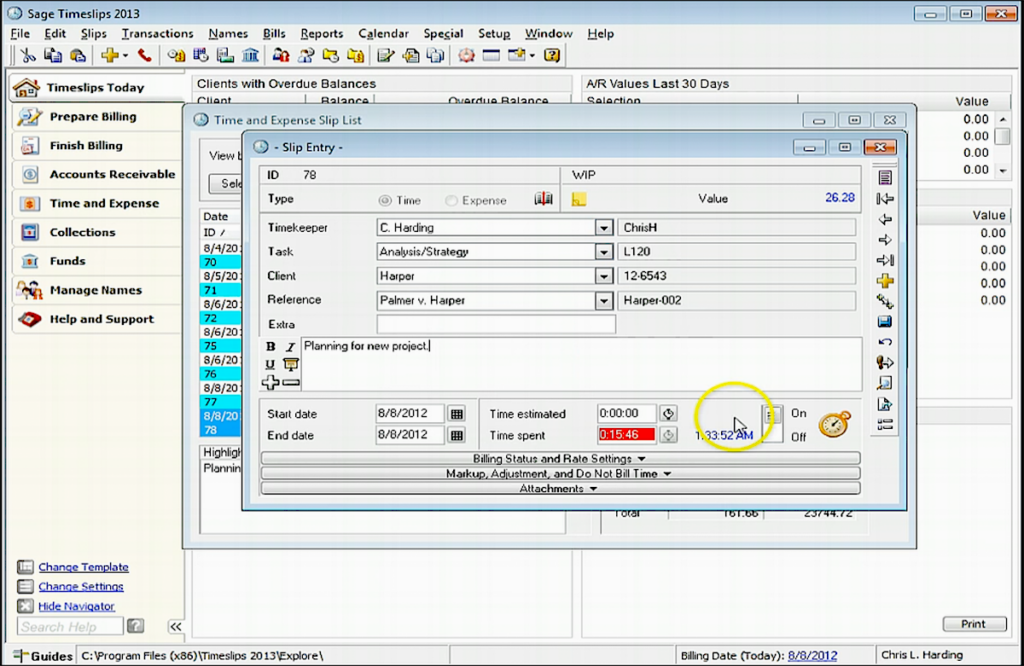Click the yellow plus add toolbar icon
This screenshot has height=666, width=1024.
(110, 56)
